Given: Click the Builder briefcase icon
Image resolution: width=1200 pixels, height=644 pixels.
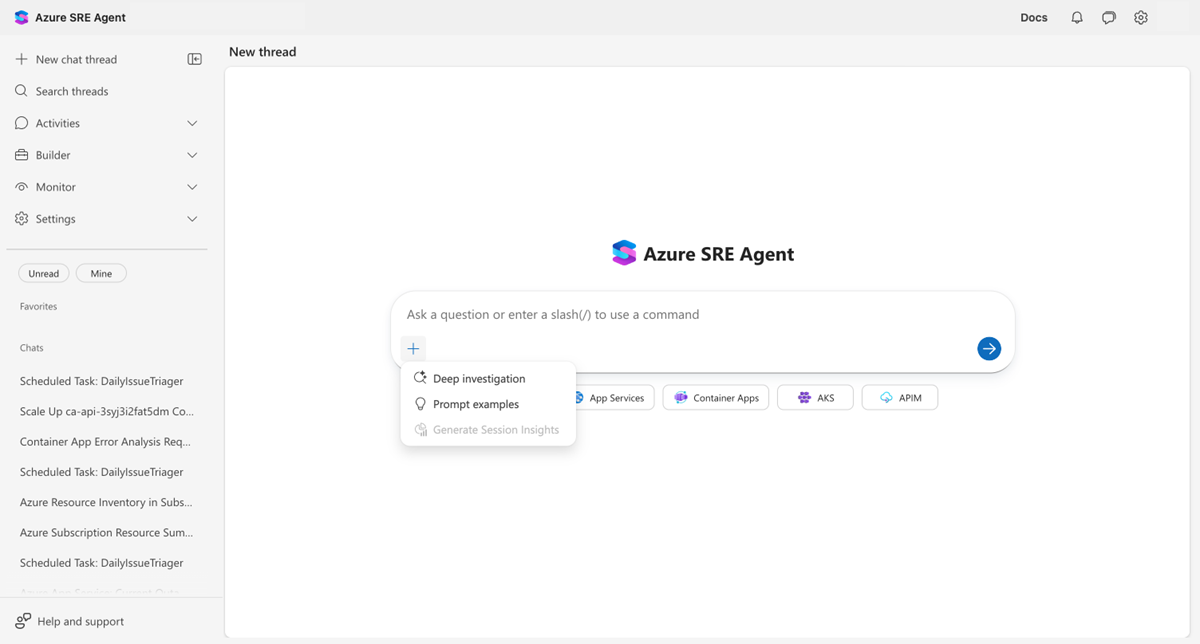Looking at the screenshot, I should pyautogui.click(x=22, y=155).
